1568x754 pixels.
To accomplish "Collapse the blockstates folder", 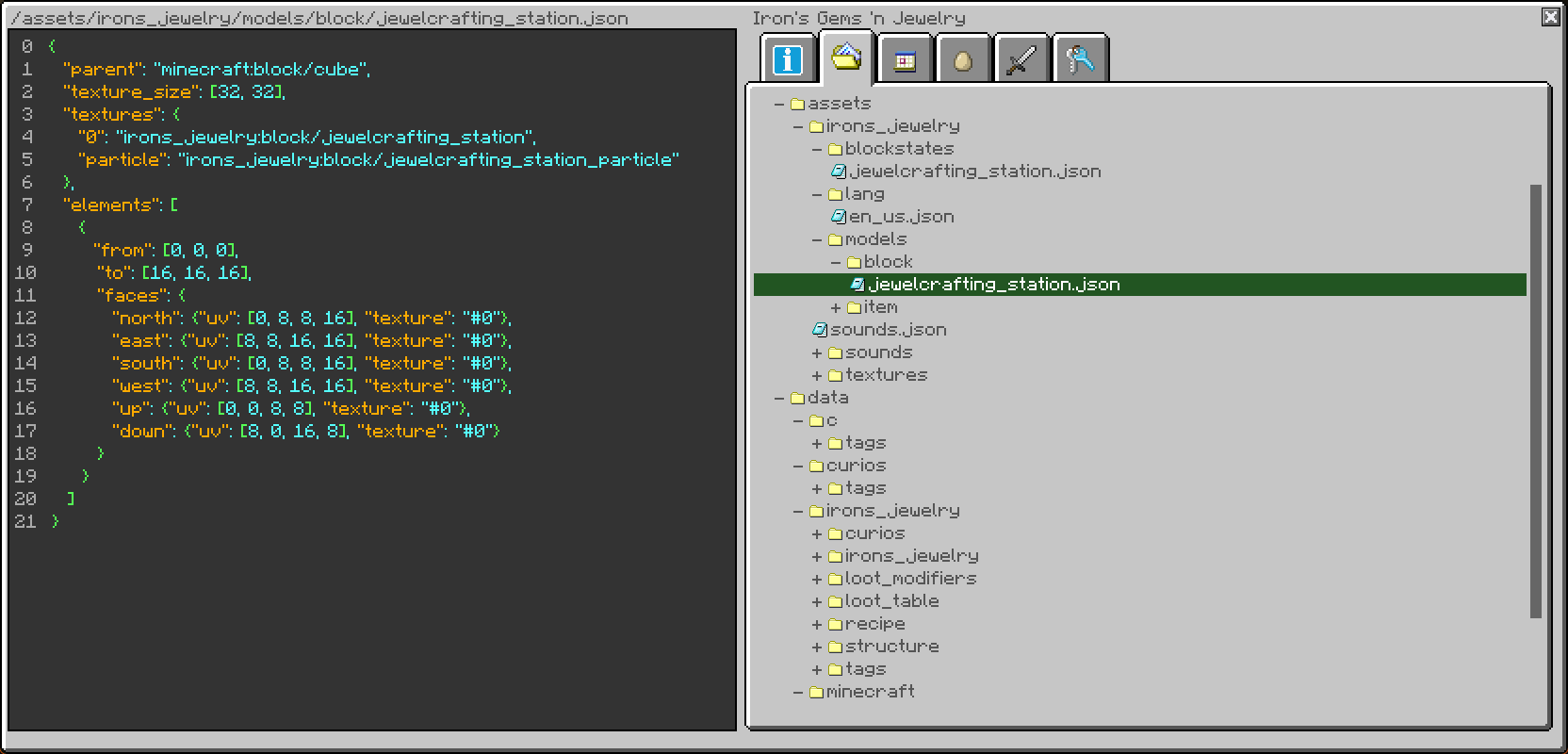I will pos(817,149).
